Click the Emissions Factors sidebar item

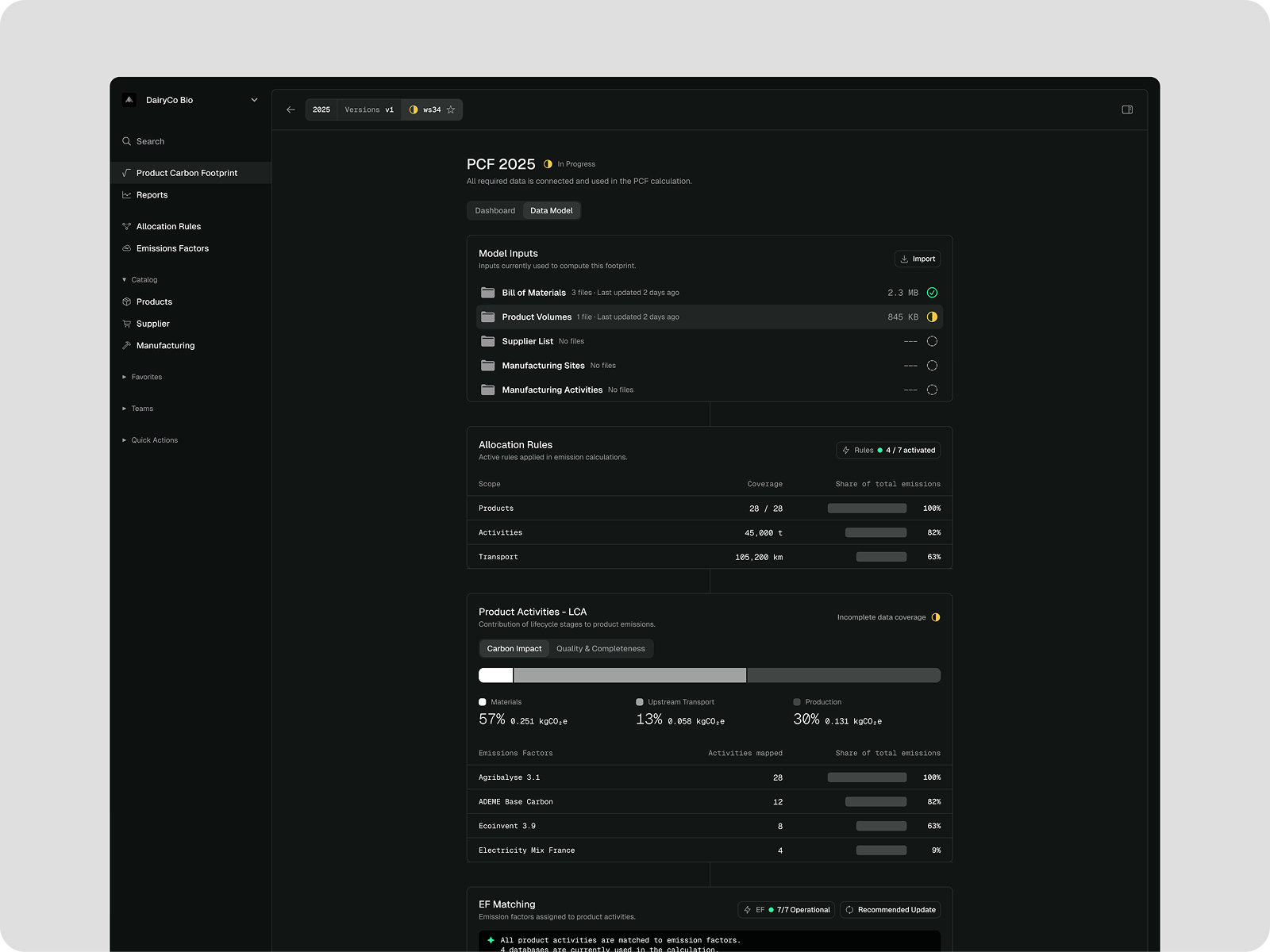coord(172,248)
